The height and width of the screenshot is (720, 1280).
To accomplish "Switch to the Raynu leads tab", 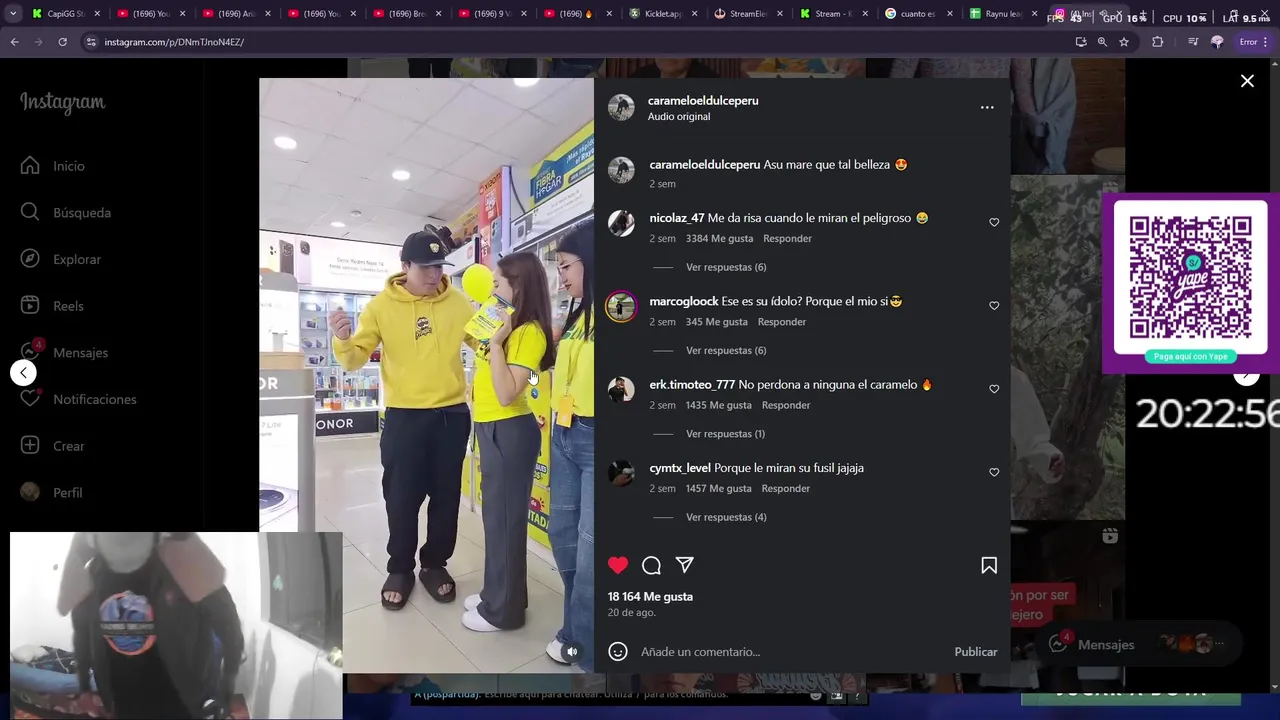I will click(1004, 14).
